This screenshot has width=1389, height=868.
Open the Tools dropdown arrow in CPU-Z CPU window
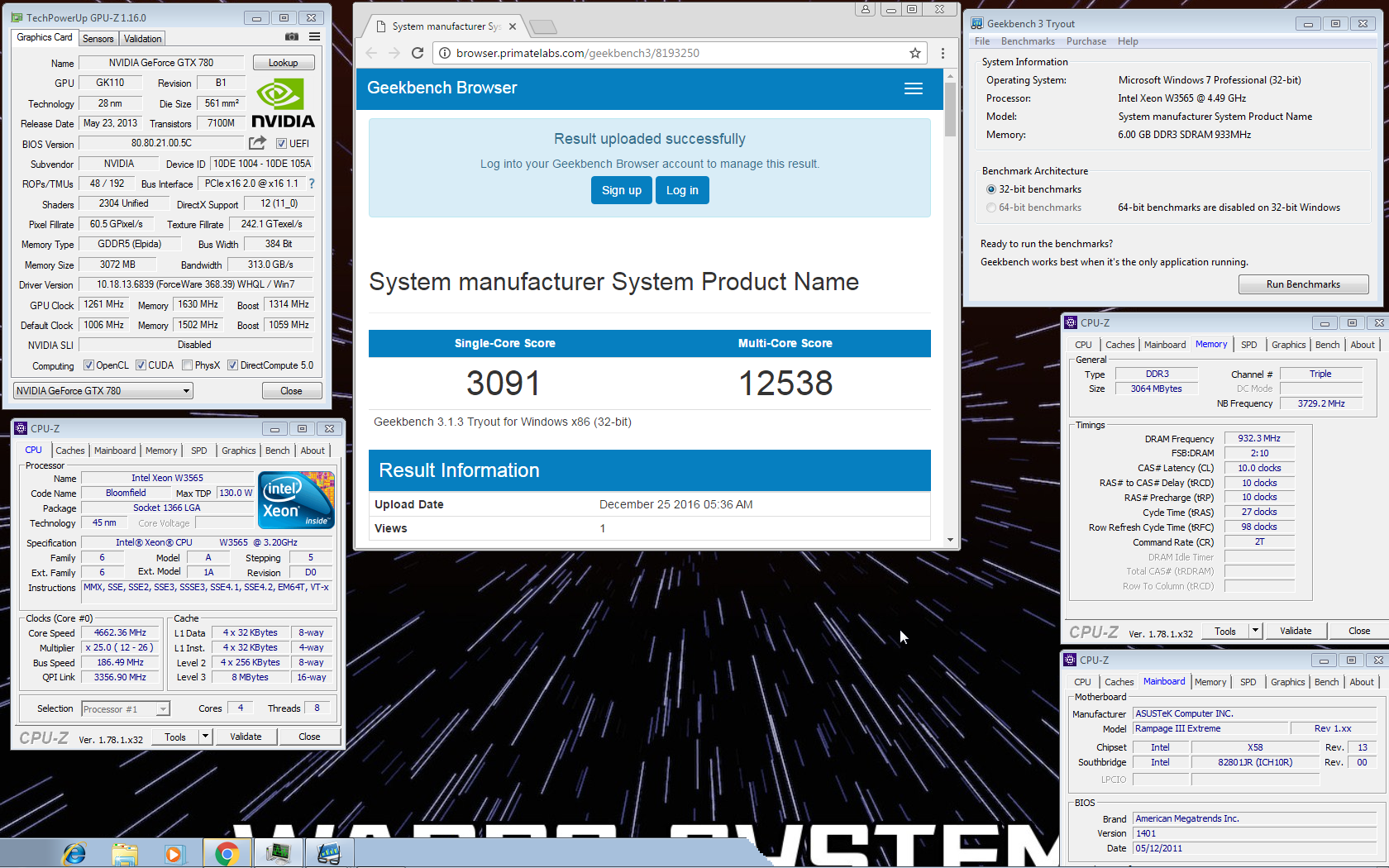205,737
